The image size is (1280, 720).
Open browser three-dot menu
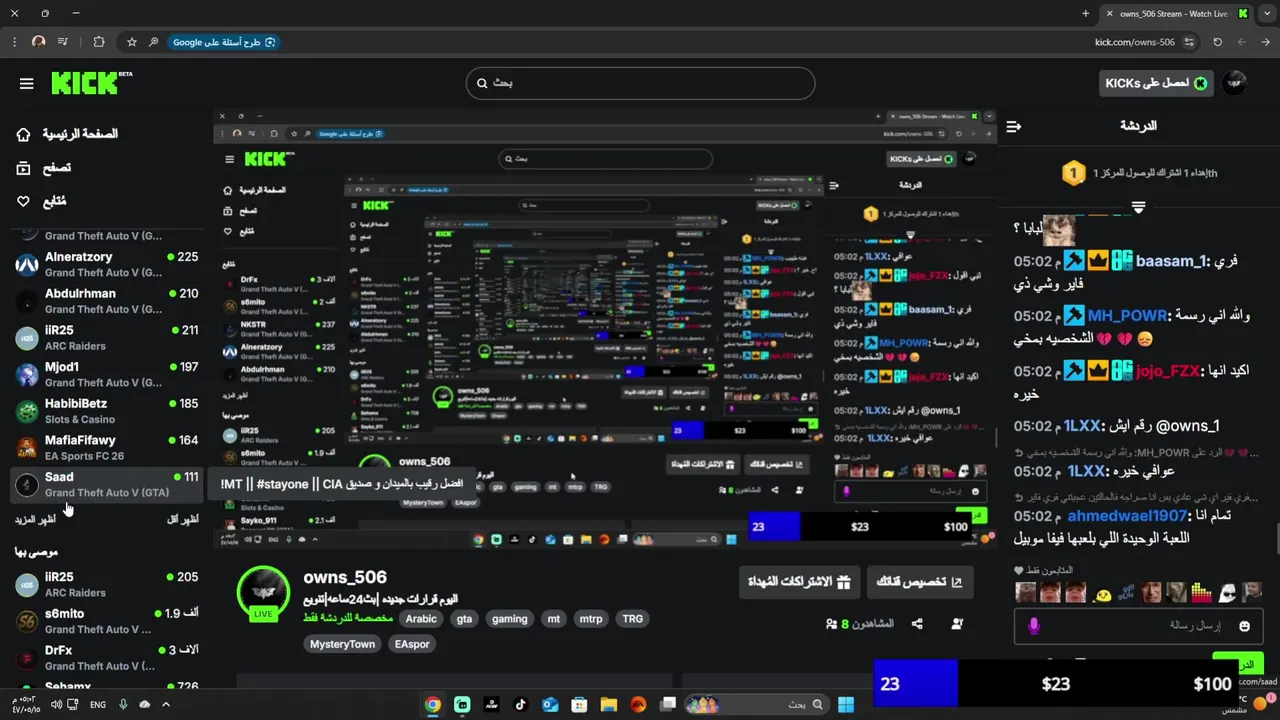tap(14, 42)
